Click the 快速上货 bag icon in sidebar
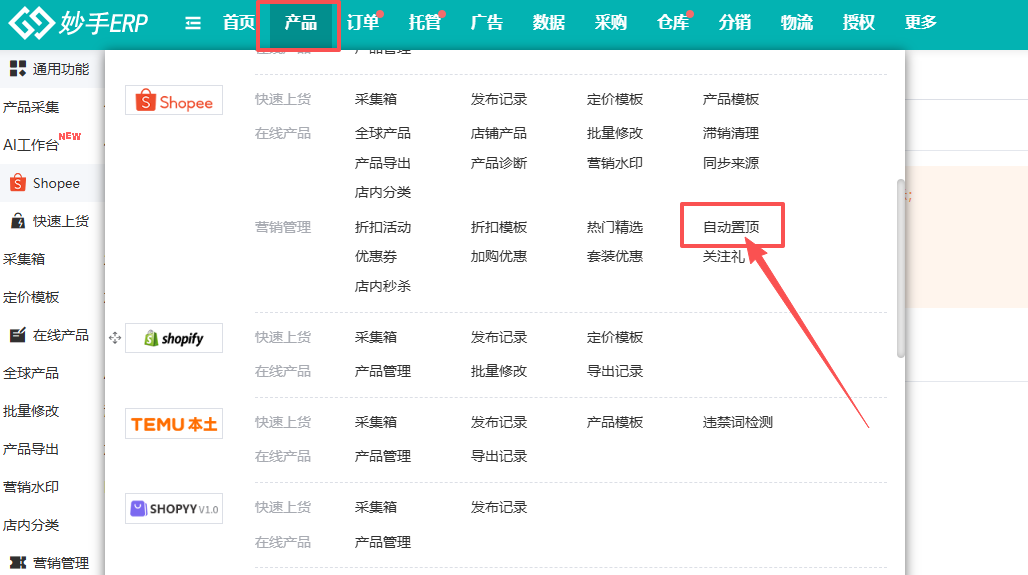 [x=18, y=221]
